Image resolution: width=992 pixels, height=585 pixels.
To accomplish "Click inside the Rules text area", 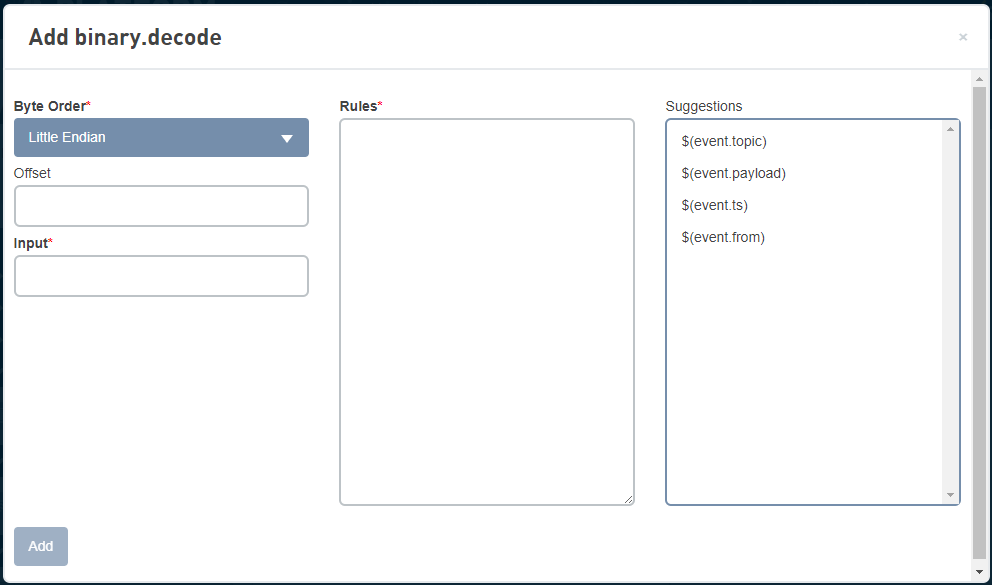I will pos(487,312).
